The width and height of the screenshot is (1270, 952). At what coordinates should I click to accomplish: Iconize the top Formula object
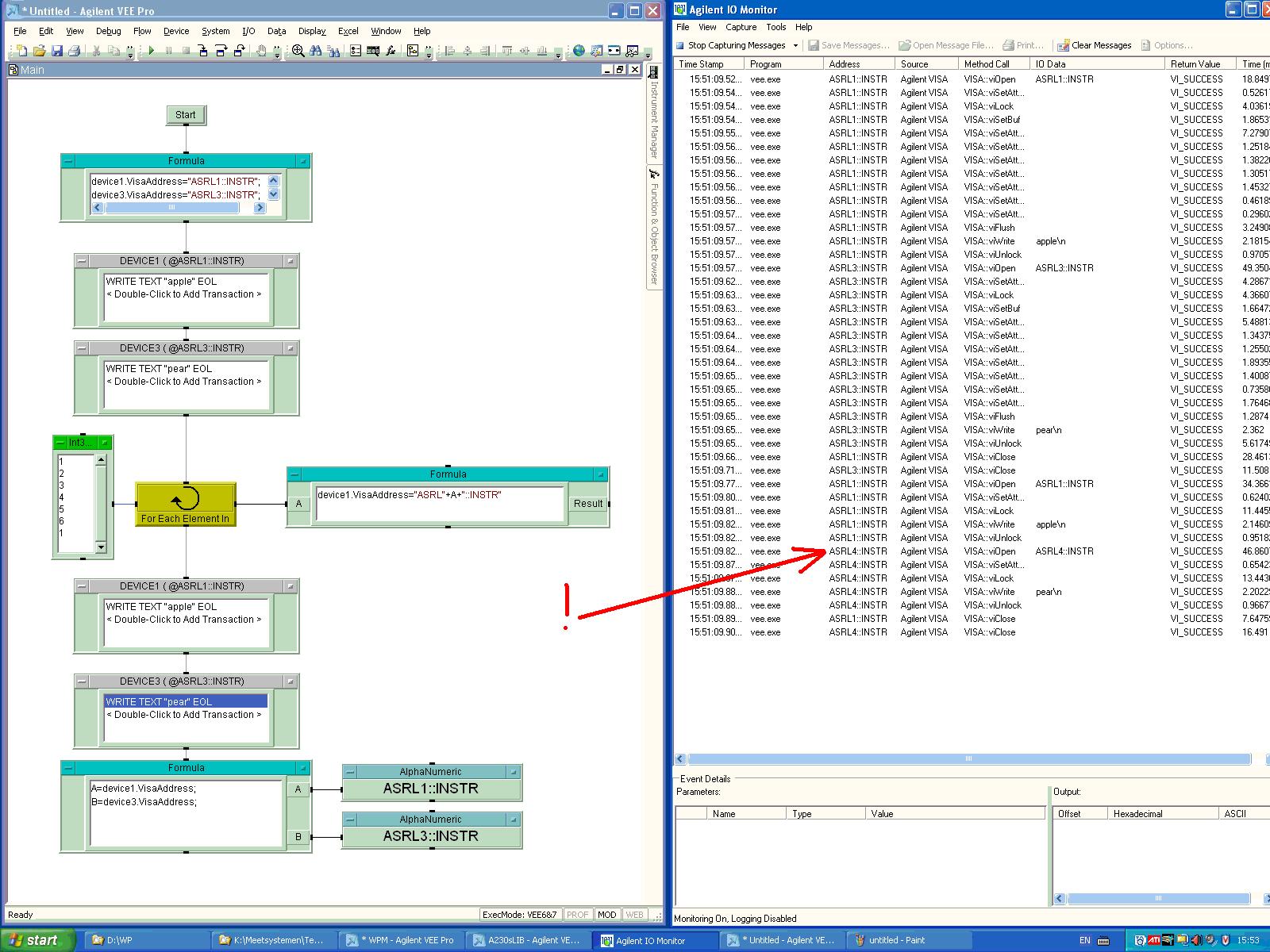point(302,161)
